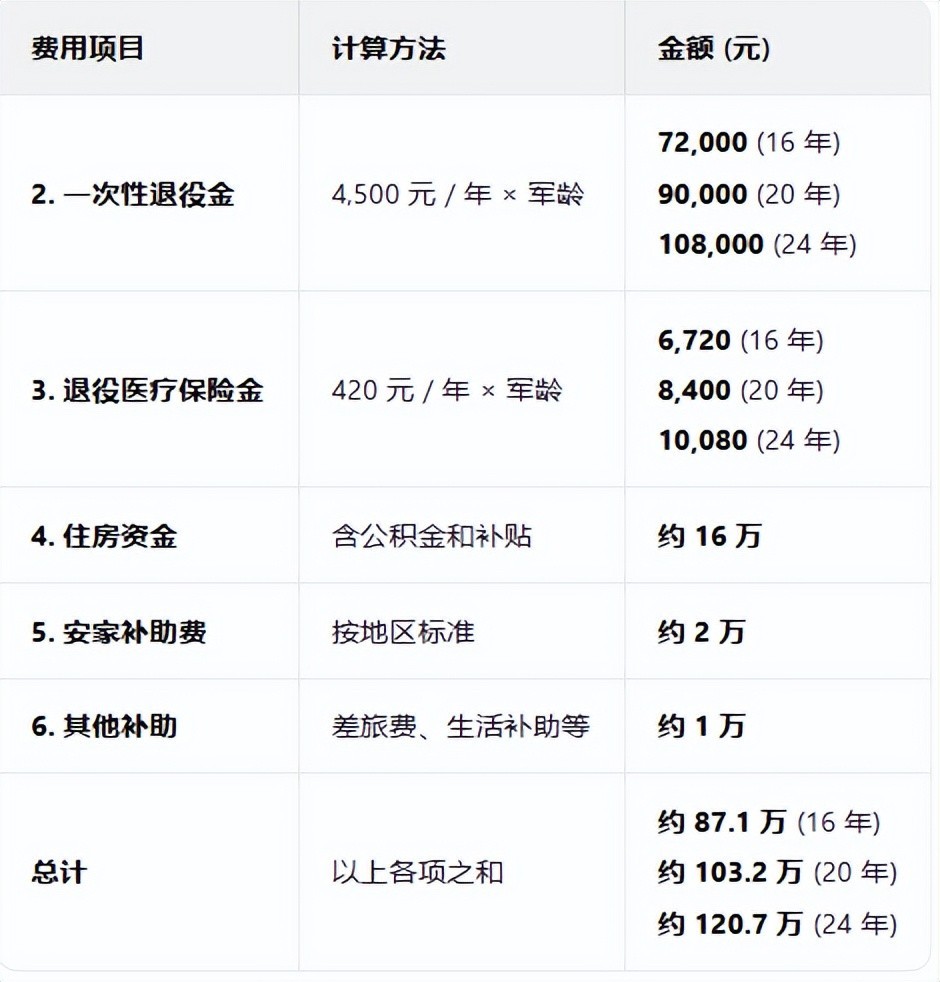Click the 4,500 元 / 年 formula cell
Screen dimensions: 940x982
[458, 193]
